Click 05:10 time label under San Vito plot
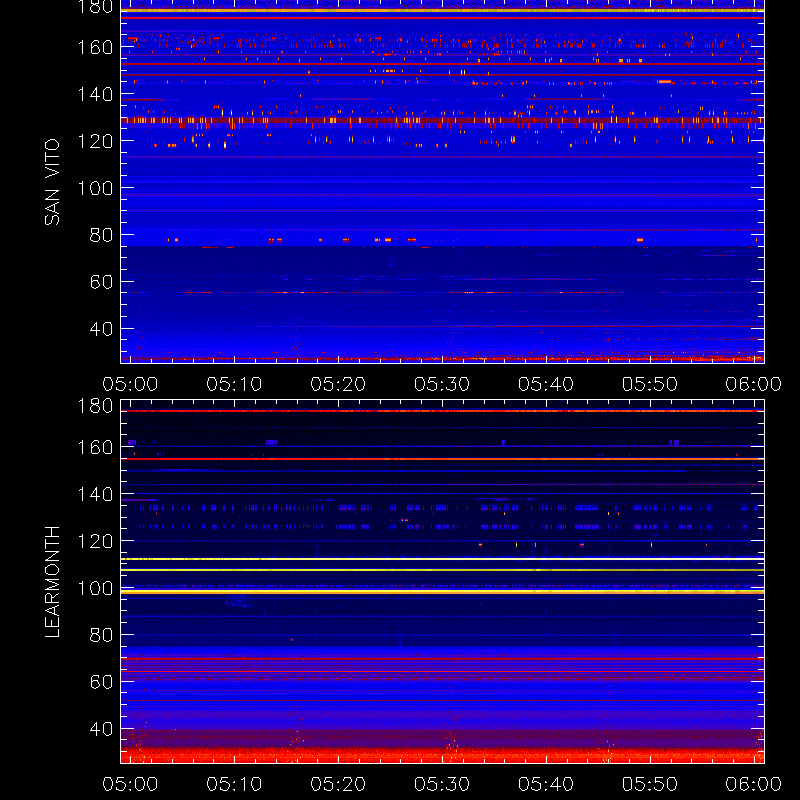Screen dimensions: 800x800 tap(234, 384)
